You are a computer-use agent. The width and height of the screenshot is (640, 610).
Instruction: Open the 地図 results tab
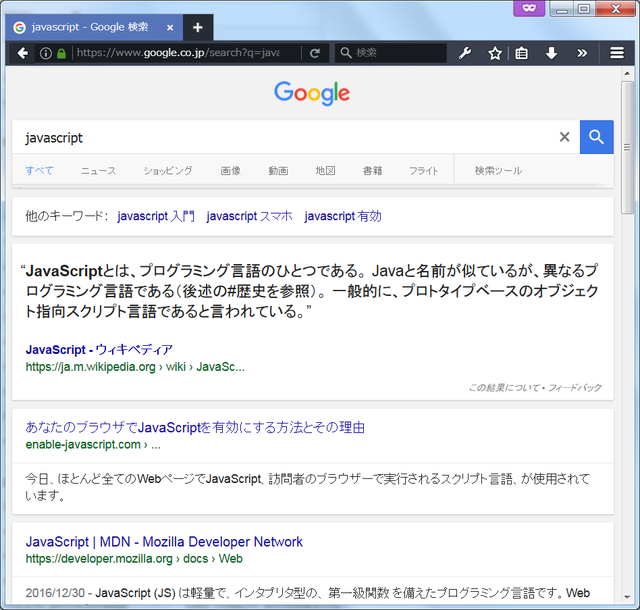[325, 171]
